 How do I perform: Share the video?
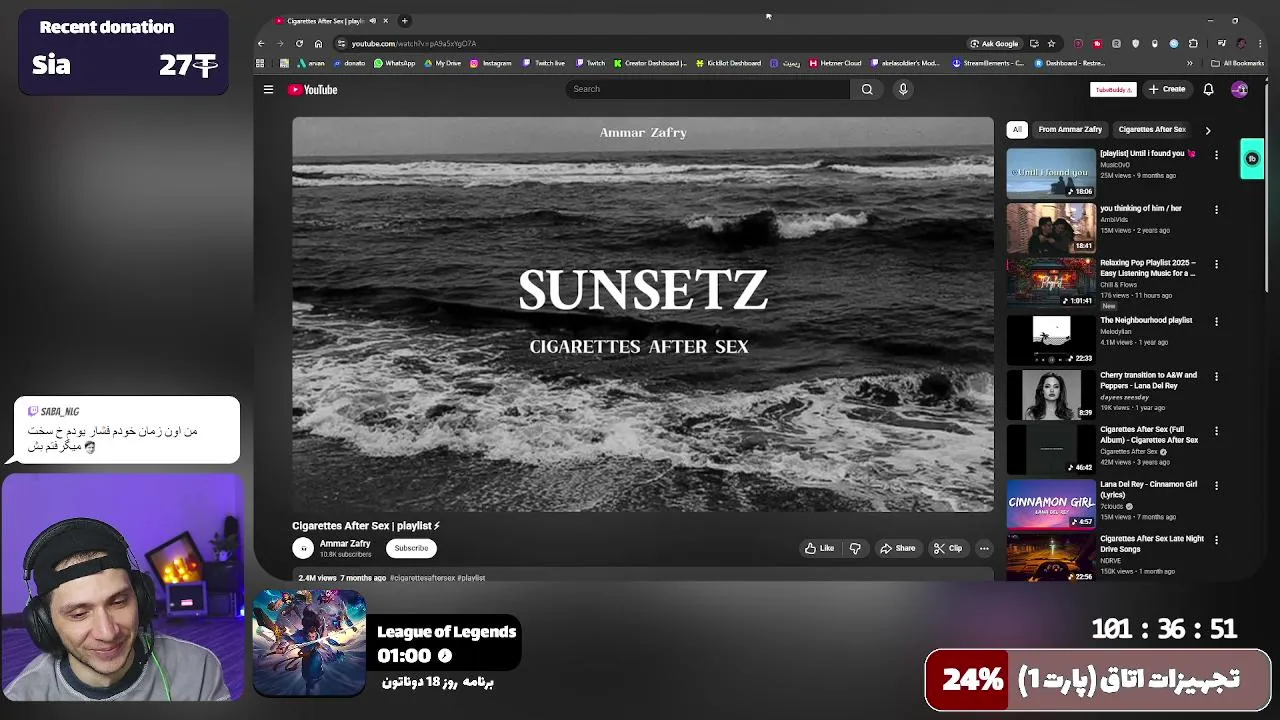(897, 548)
